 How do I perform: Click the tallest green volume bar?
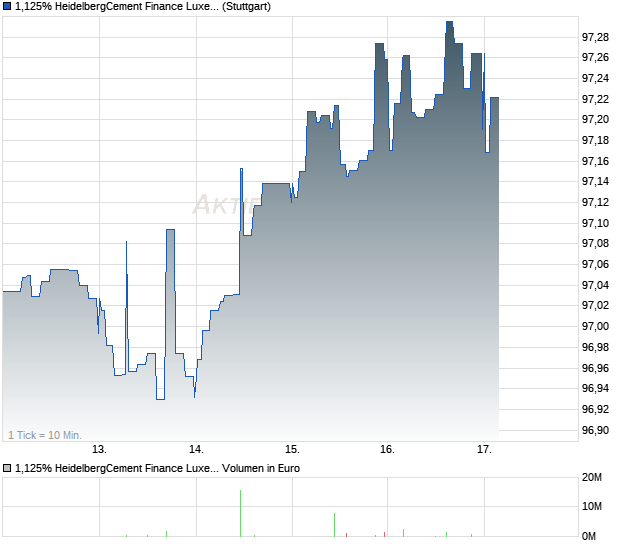(x=240, y=514)
